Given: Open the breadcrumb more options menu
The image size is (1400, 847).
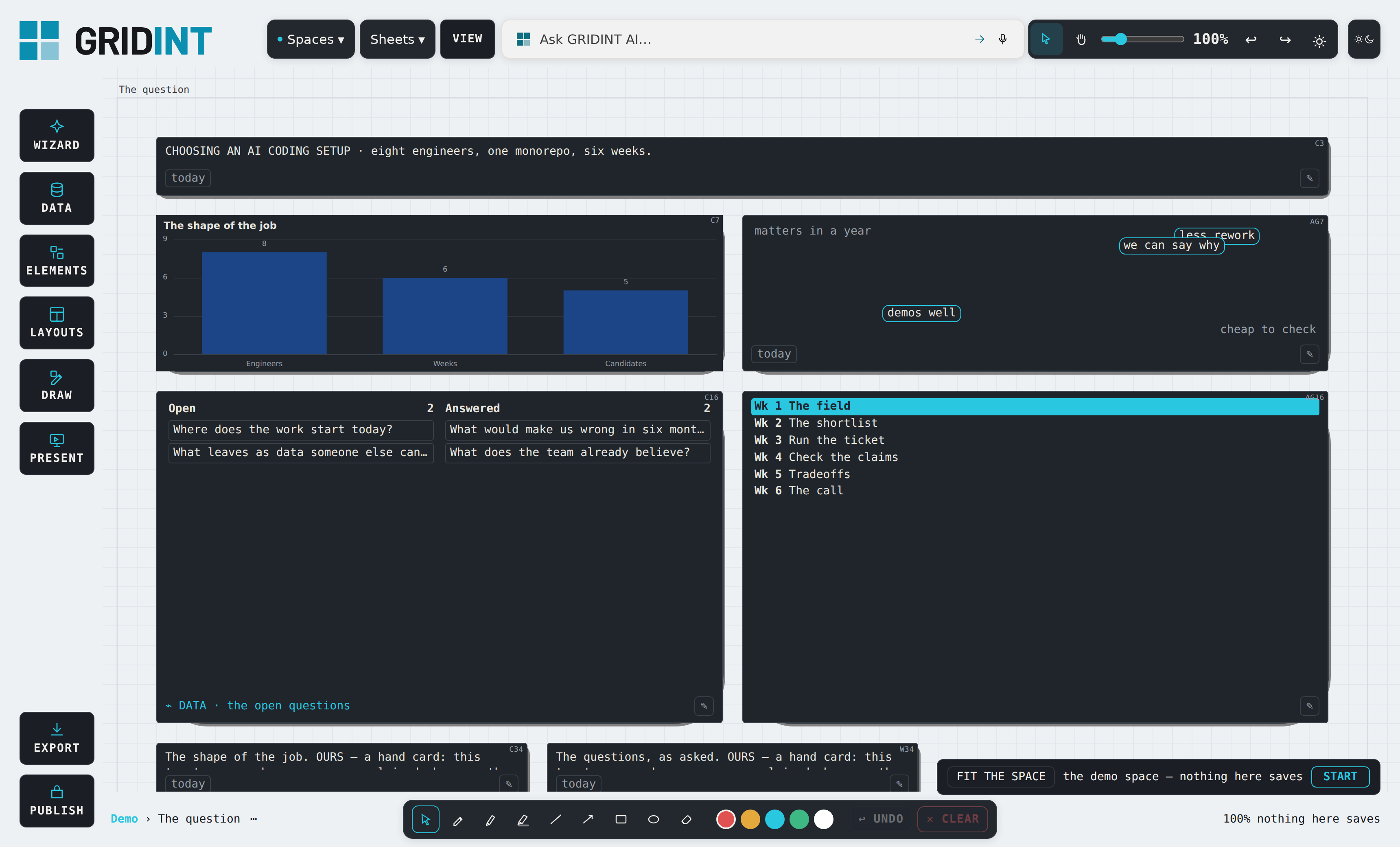Looking at the screenshot, I should tap(254, 818).
